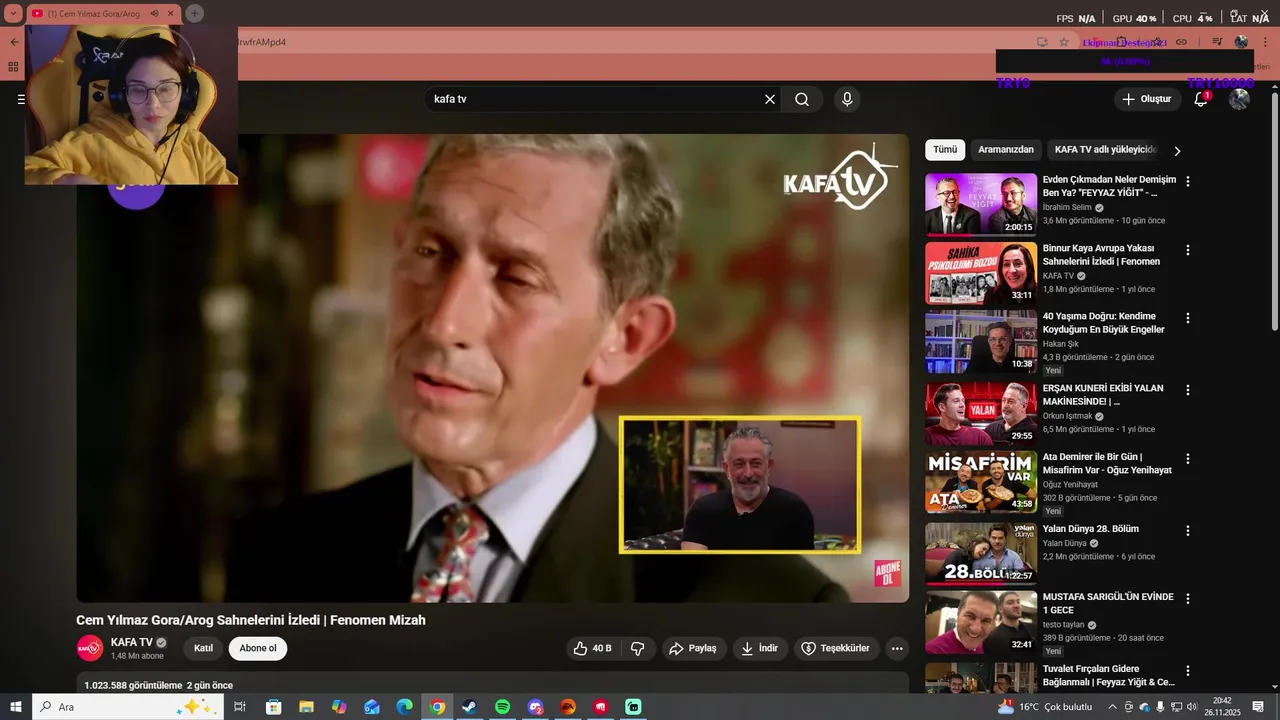The width and height of the screenshot is (1280, 720).
Task: Open Windows notification center icon
Action: click(x=1258, y=707)
